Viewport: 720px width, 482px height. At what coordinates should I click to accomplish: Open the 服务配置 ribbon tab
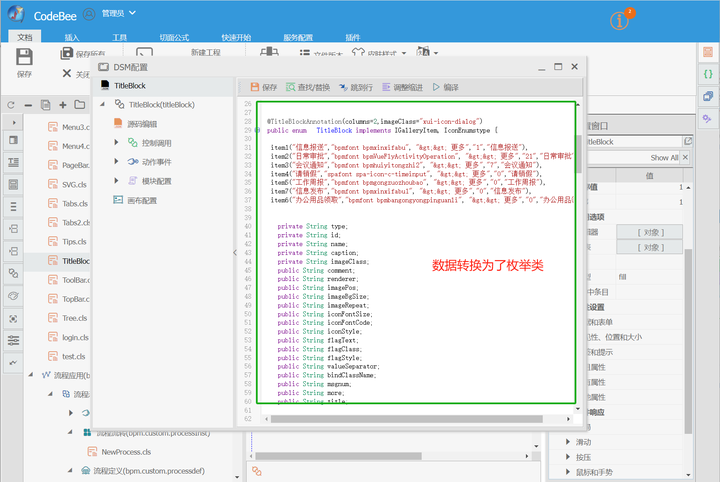click(298, 37)
